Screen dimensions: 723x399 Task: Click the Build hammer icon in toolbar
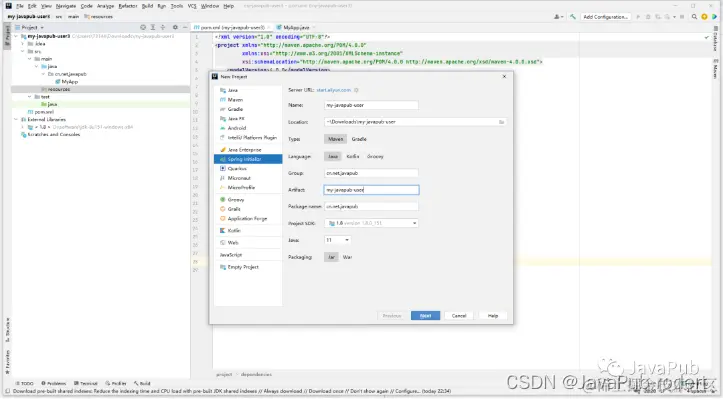pyautogui.click(x=573, y=17)
